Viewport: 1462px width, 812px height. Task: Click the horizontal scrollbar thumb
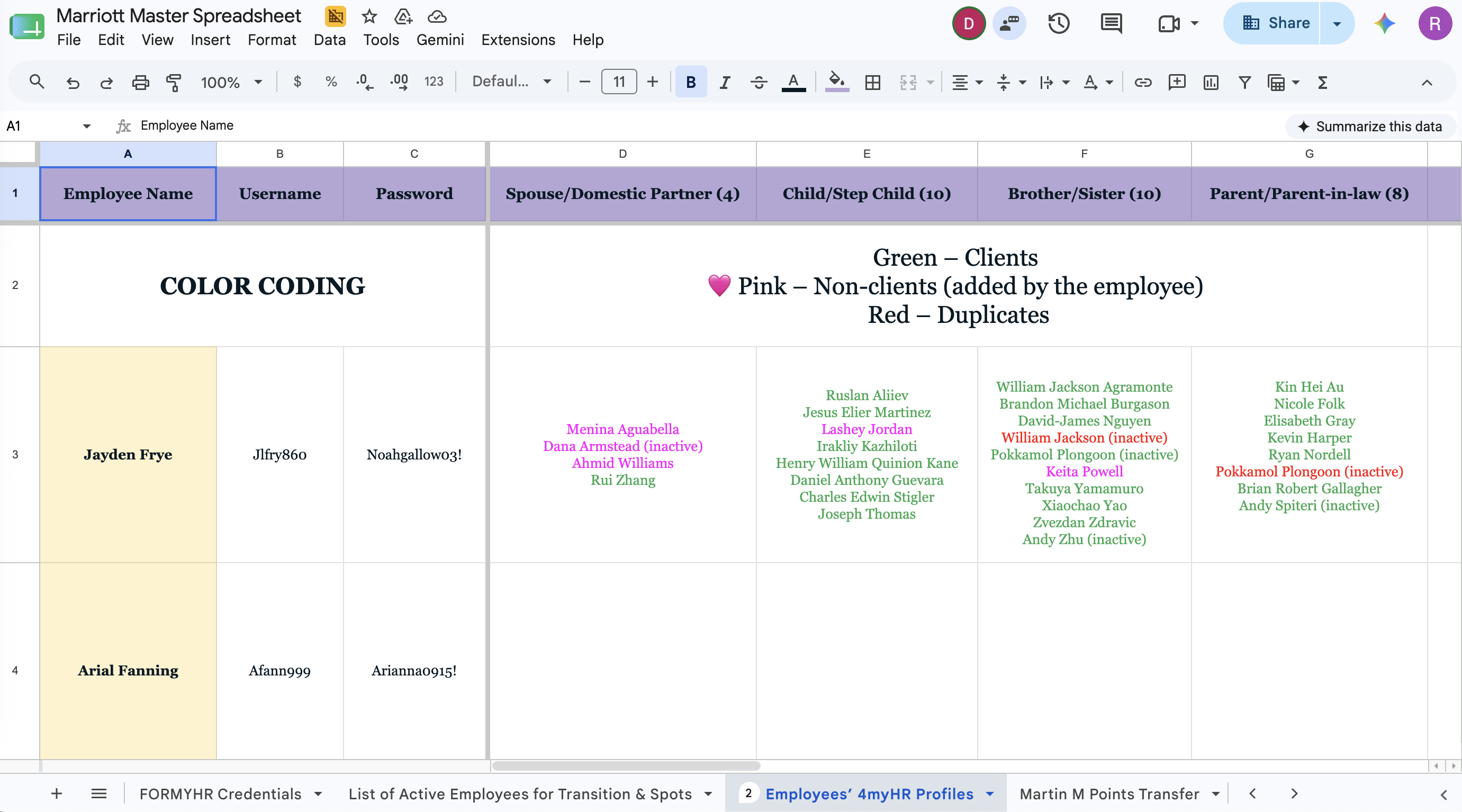tap(626, 766)
